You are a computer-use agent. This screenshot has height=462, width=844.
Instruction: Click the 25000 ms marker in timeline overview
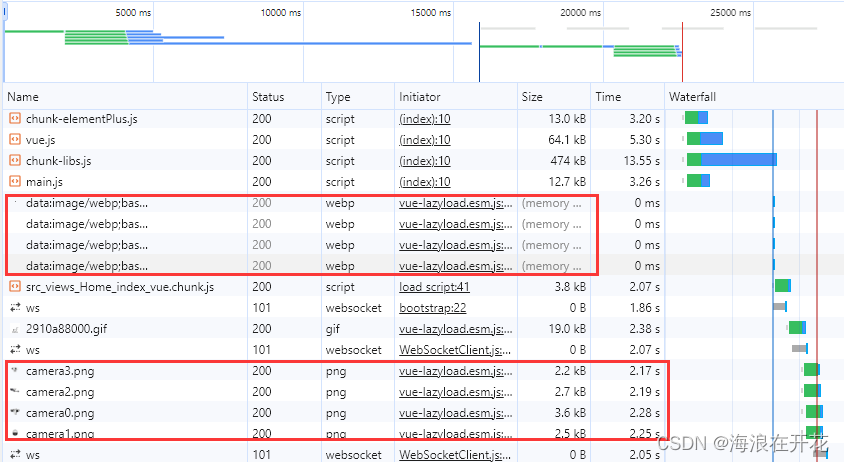(730, 12)
